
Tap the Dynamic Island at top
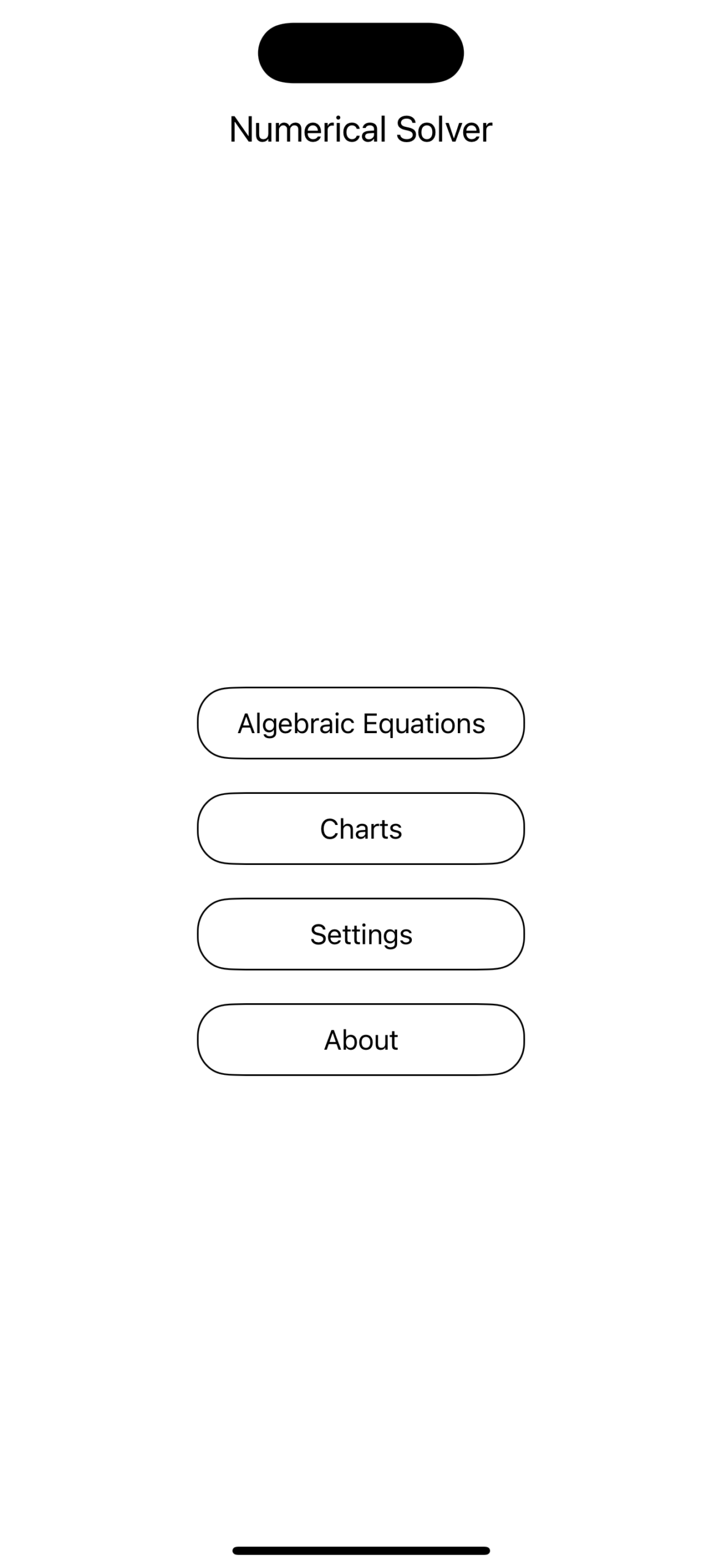pos(360,53)
